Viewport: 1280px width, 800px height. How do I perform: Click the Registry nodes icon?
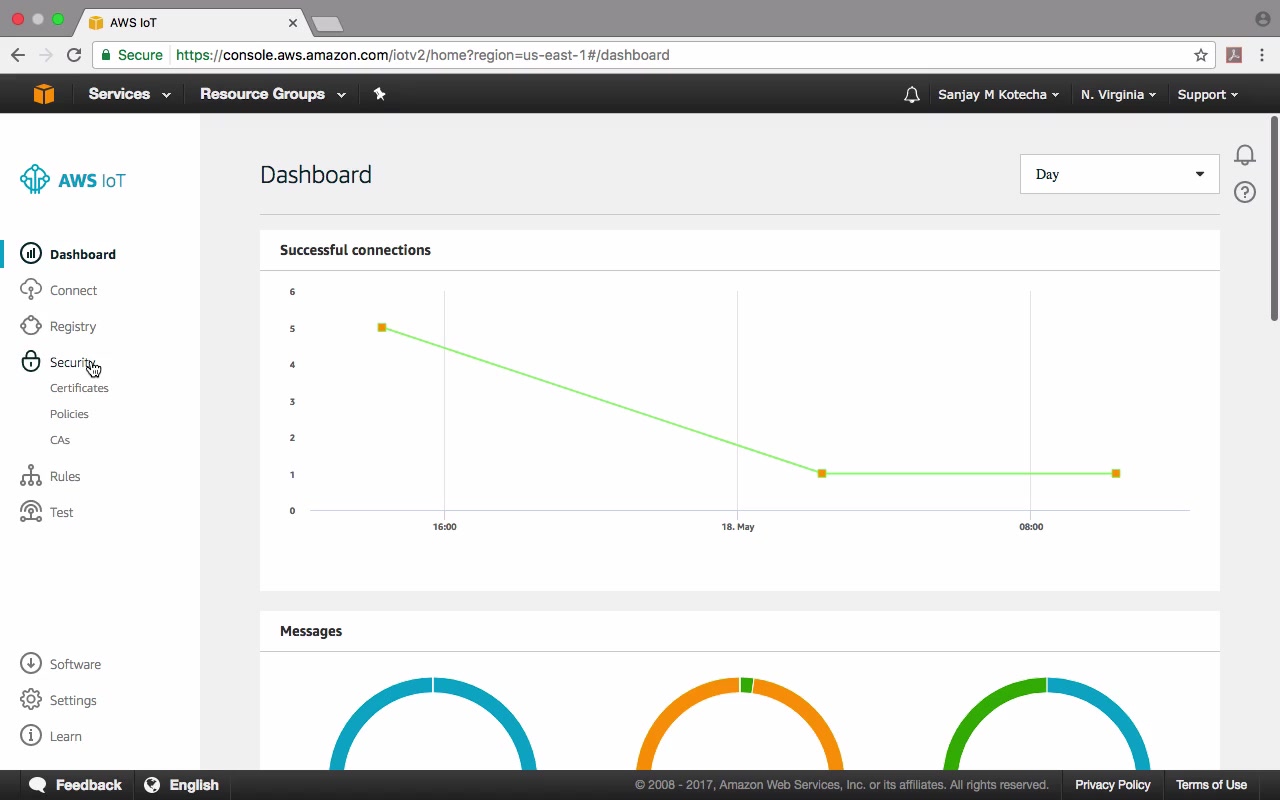pyautogui.click(x=31, y=326)
